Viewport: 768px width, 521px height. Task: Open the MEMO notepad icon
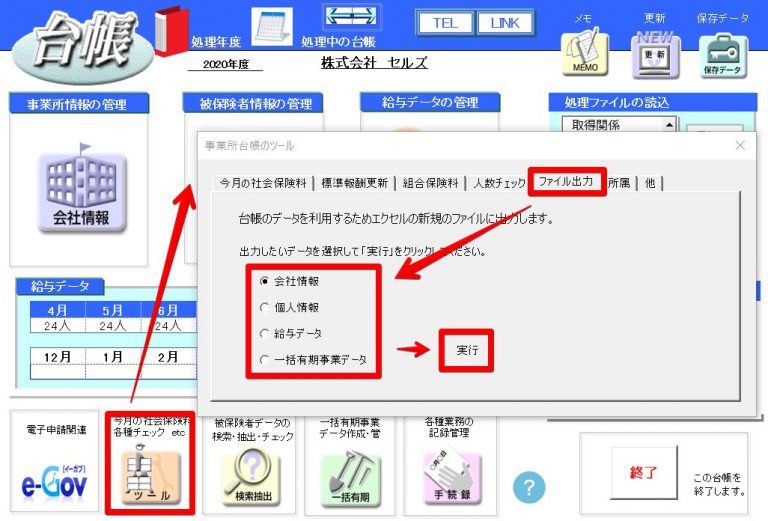tap(585, 53)
